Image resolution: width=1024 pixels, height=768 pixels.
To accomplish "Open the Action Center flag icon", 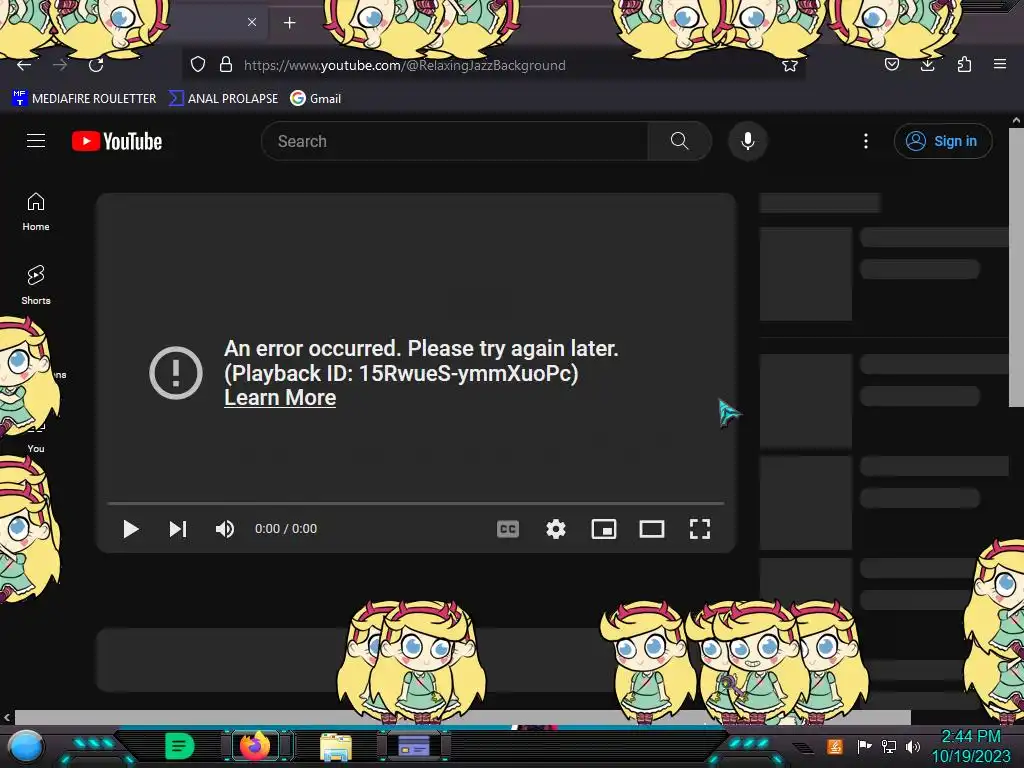I will coord(864,746).
